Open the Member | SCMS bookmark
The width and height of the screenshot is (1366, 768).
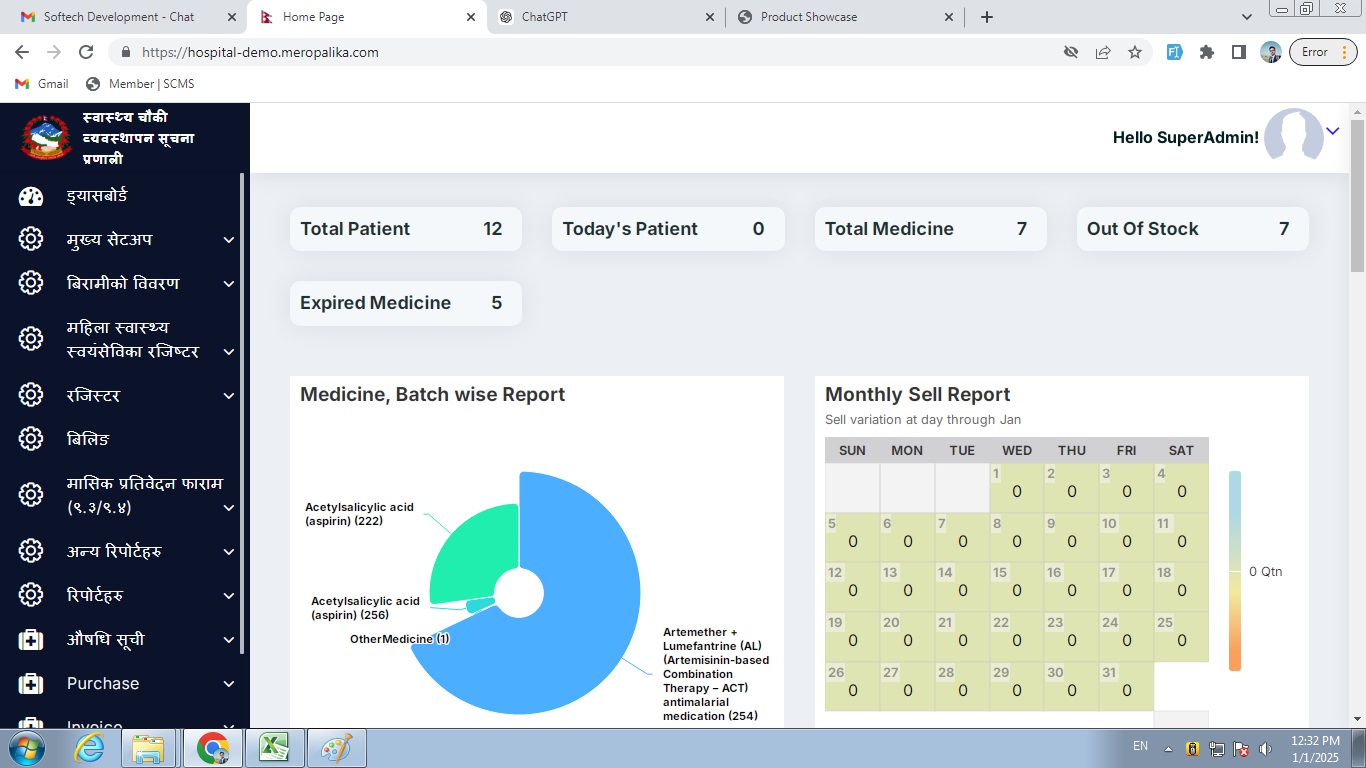140,84
